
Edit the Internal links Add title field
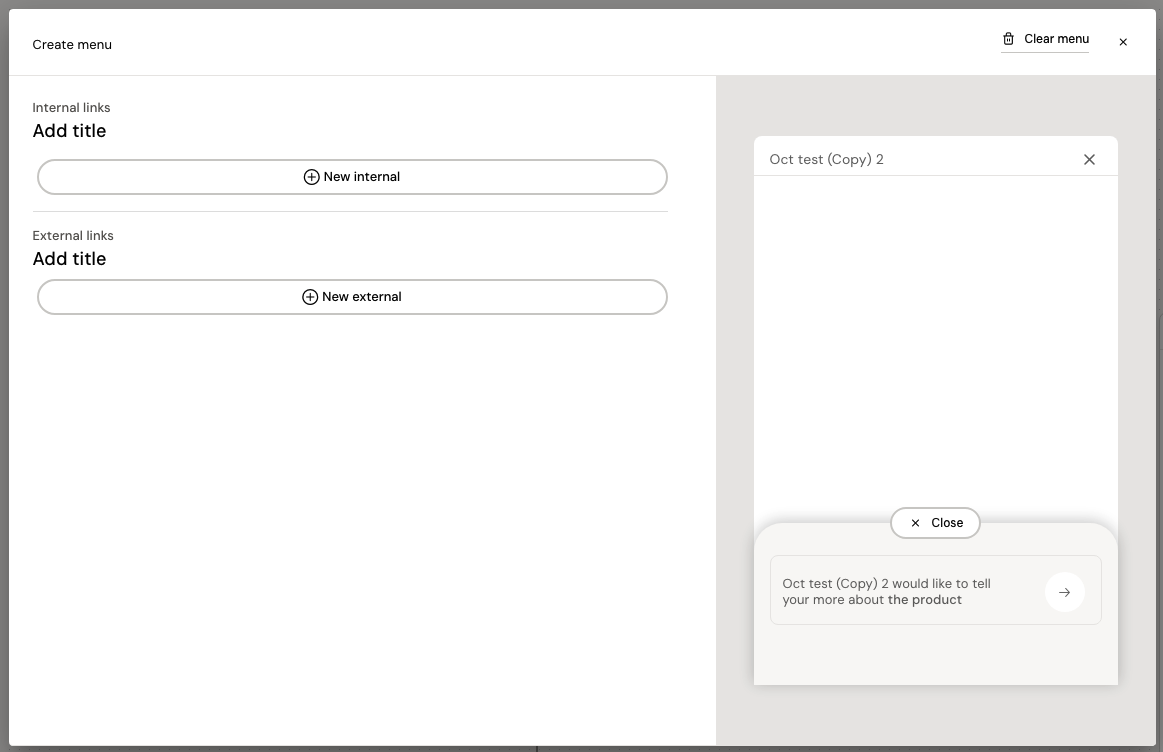tap(69, 131)
